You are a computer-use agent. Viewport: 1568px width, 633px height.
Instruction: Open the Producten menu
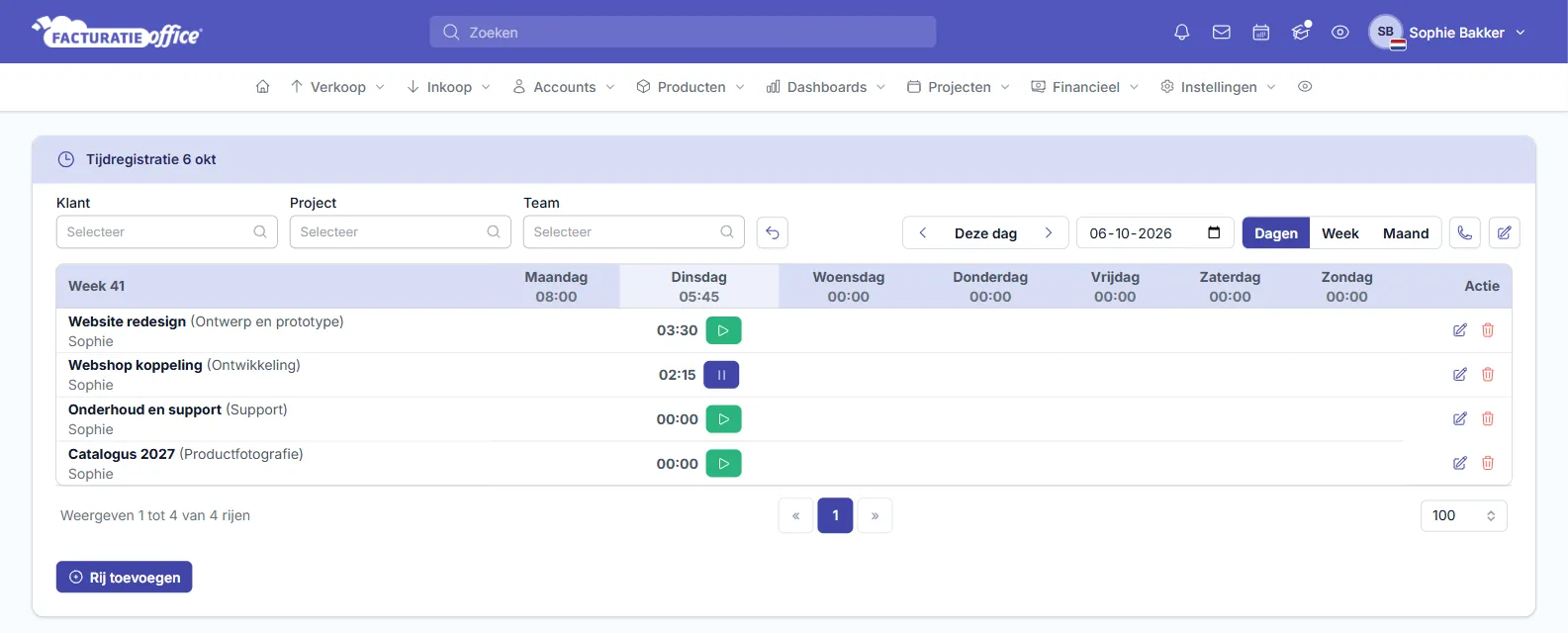[x=691, y=87]
